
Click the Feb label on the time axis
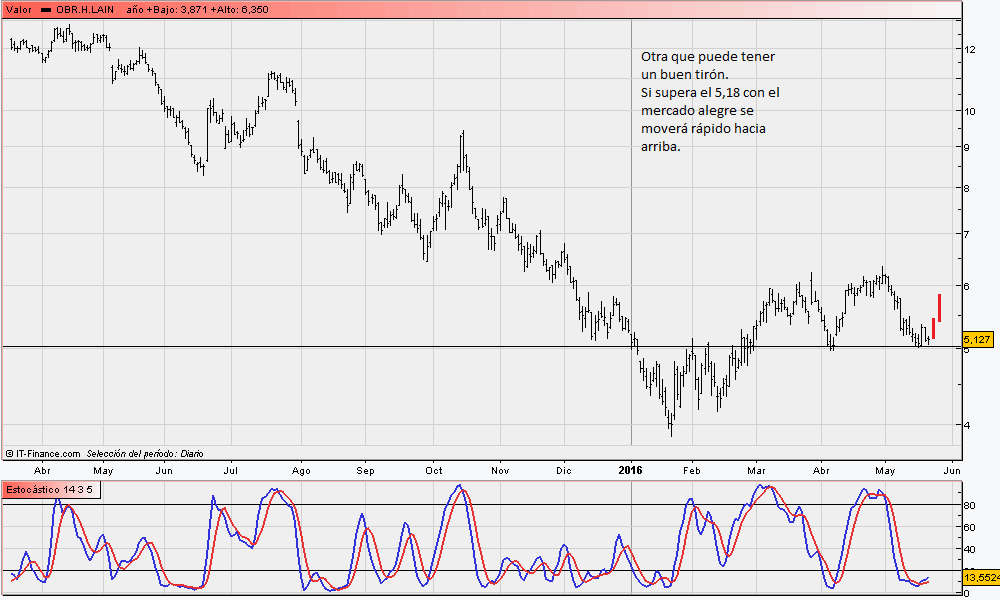point(691,469)
